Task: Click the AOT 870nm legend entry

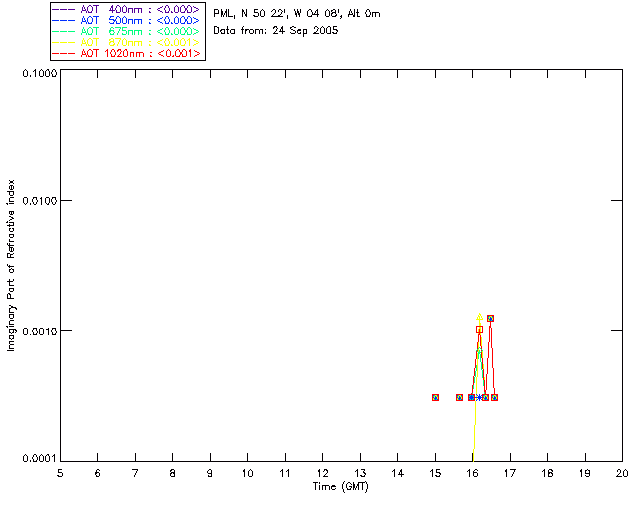Action: tap(126, 42)
